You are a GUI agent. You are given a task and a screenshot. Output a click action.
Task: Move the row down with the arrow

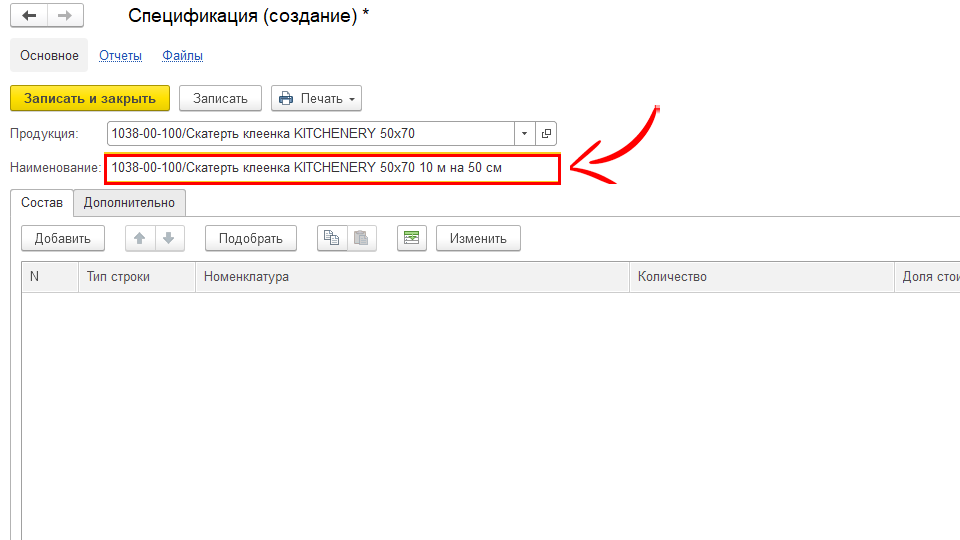coord(168,238)
